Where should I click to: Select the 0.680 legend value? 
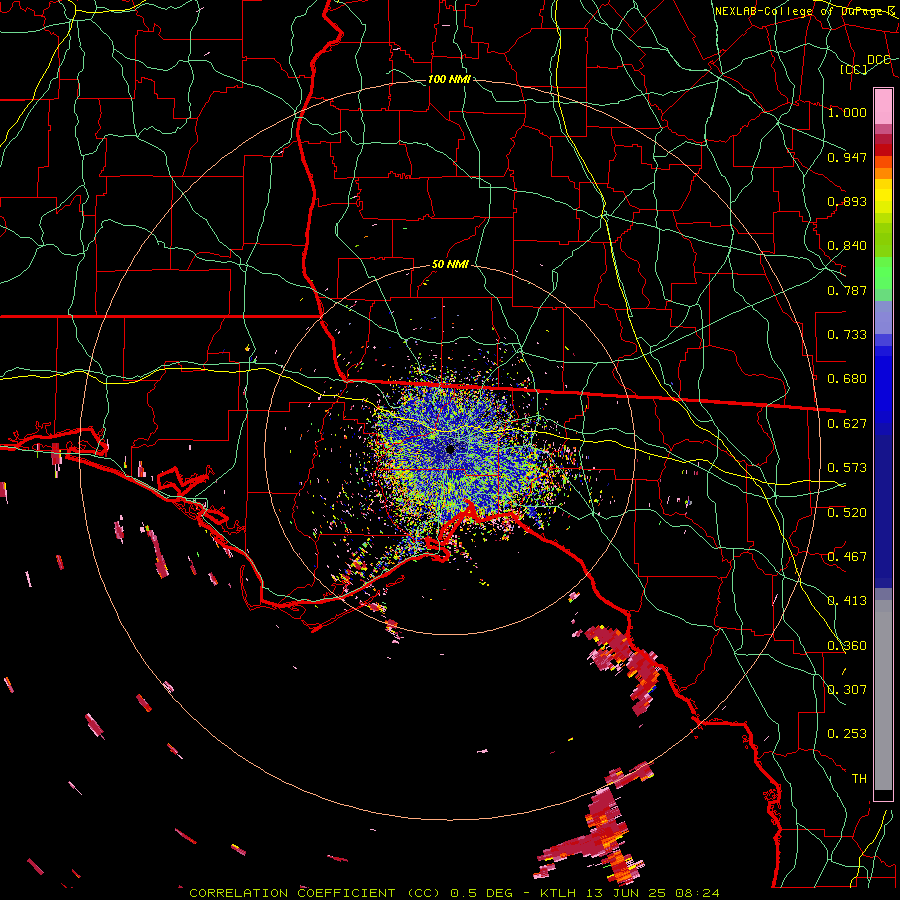click(x=847, y=379)
